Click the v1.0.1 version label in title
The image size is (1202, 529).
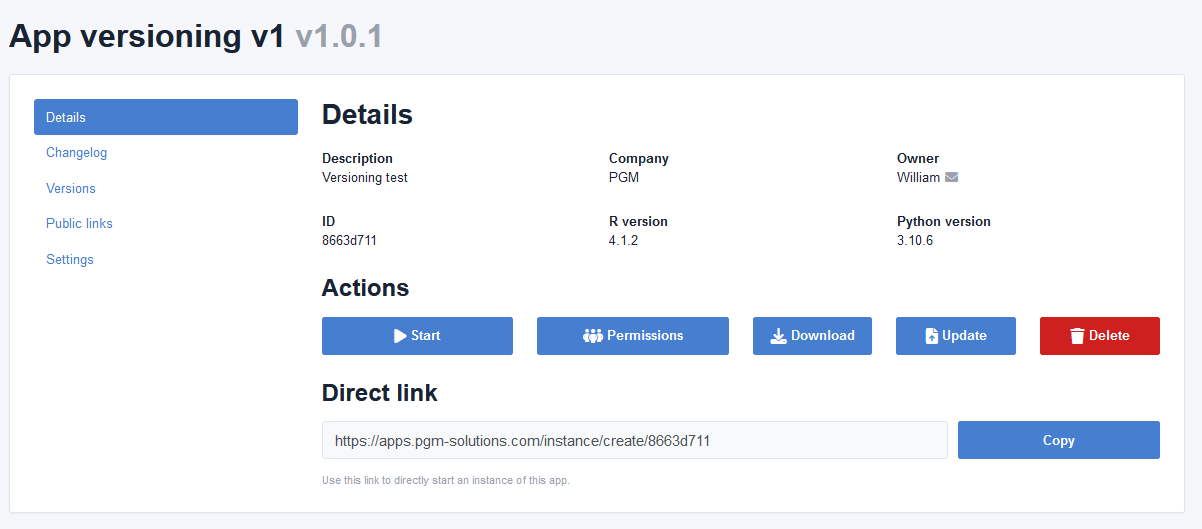pos(339,36)
